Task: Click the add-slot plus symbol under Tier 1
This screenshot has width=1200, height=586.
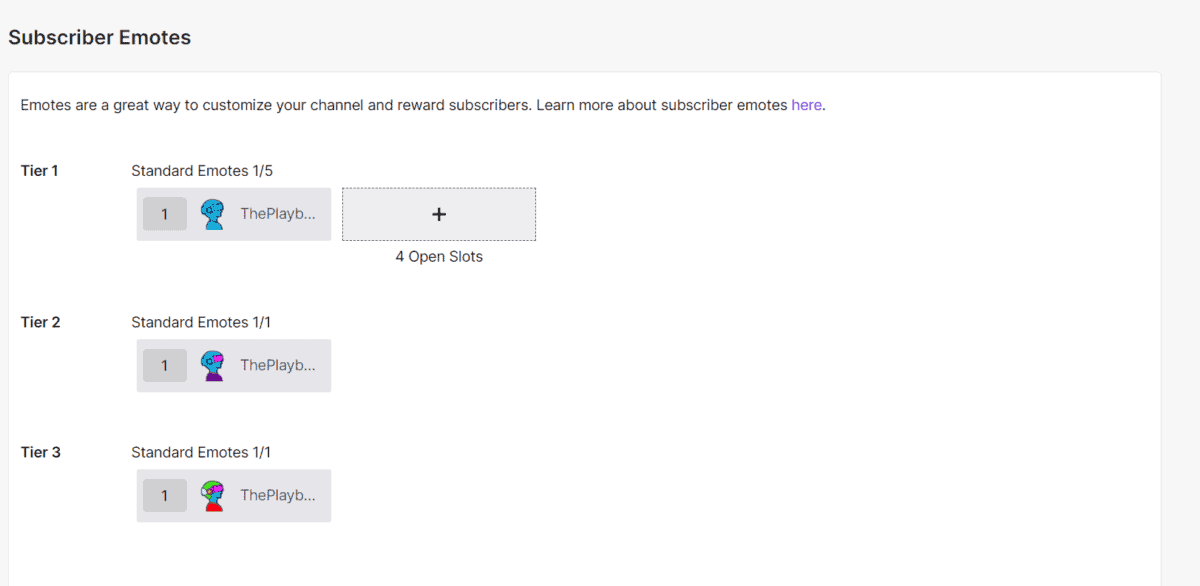Action: coord(438,213)
